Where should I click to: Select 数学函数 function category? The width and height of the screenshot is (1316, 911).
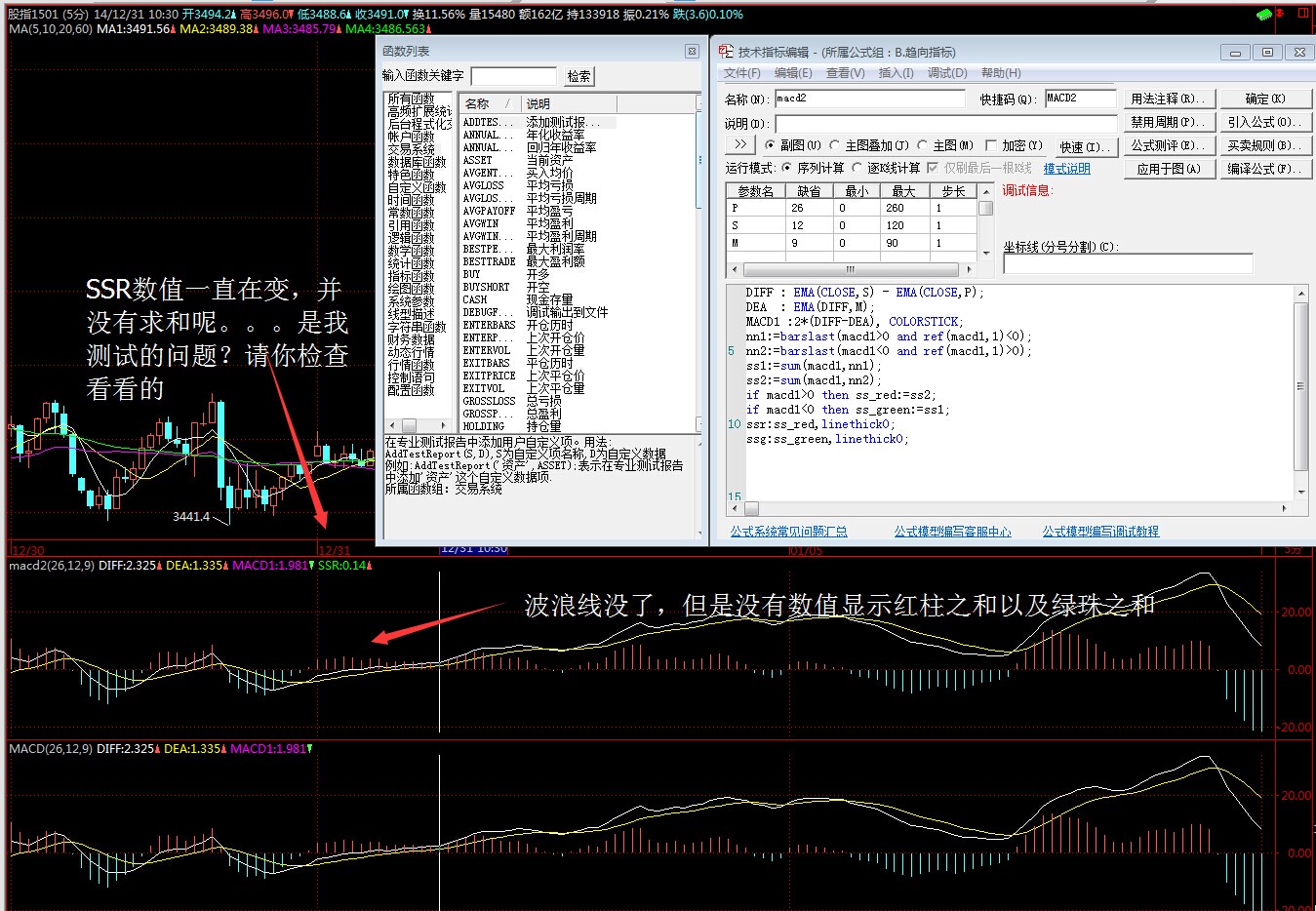[x=411, y=251]
